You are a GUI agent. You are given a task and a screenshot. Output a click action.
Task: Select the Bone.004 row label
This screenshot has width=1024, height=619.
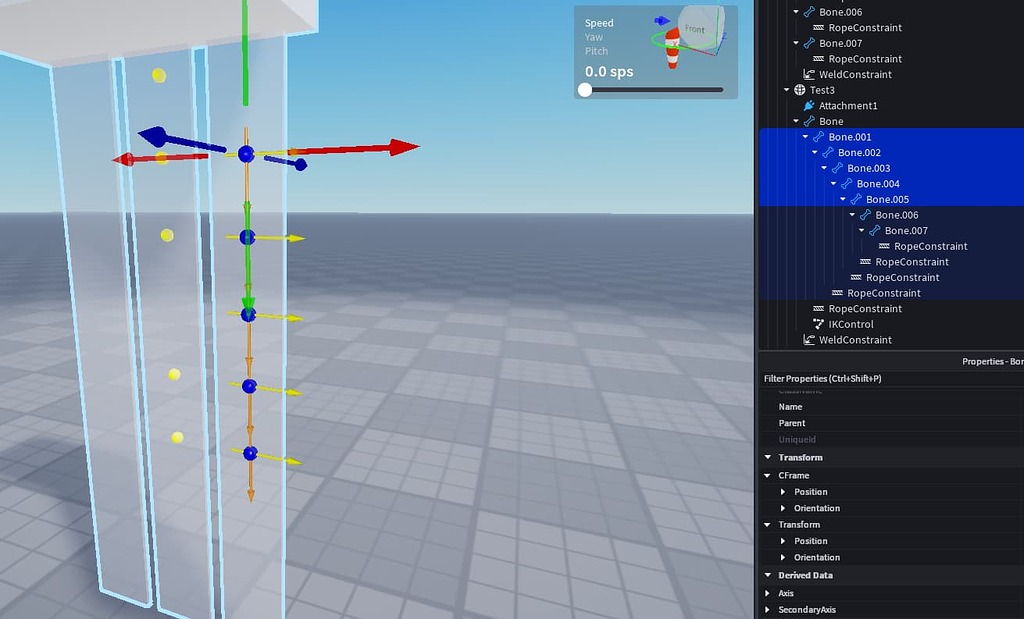pos(878,184)
